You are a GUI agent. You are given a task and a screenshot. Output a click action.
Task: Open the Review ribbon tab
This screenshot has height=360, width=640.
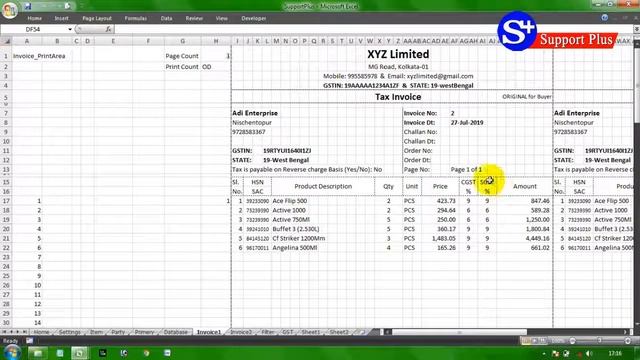click(x=194, y=18)
